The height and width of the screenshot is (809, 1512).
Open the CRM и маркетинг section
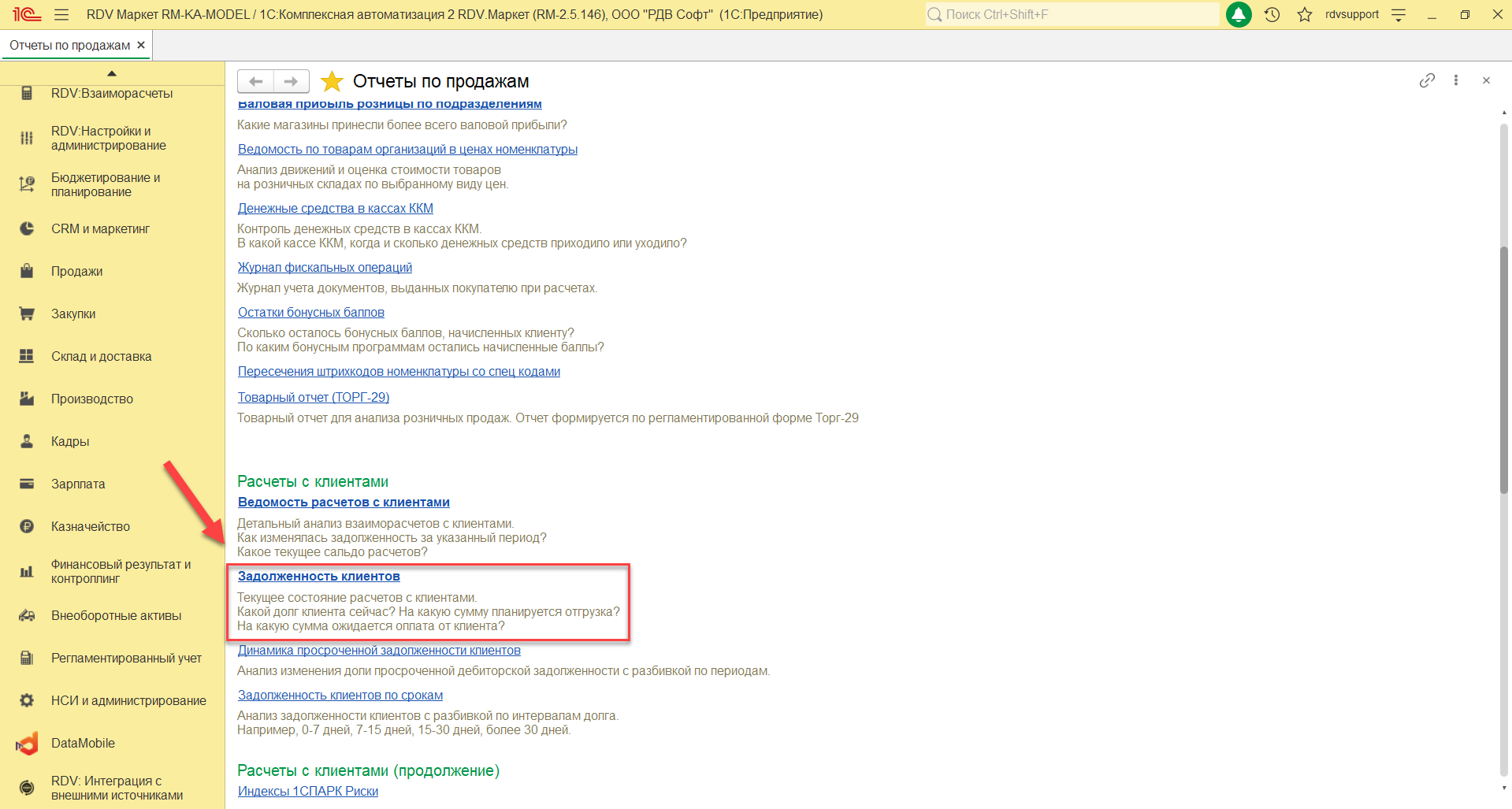point(100,228)
